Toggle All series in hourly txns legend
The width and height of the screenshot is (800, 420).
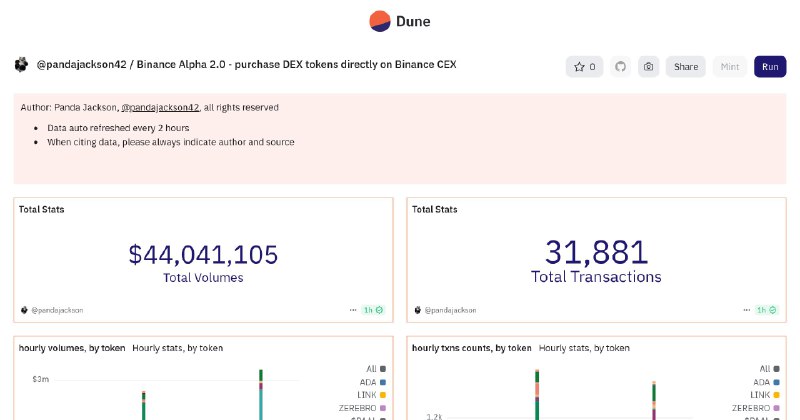769,369
